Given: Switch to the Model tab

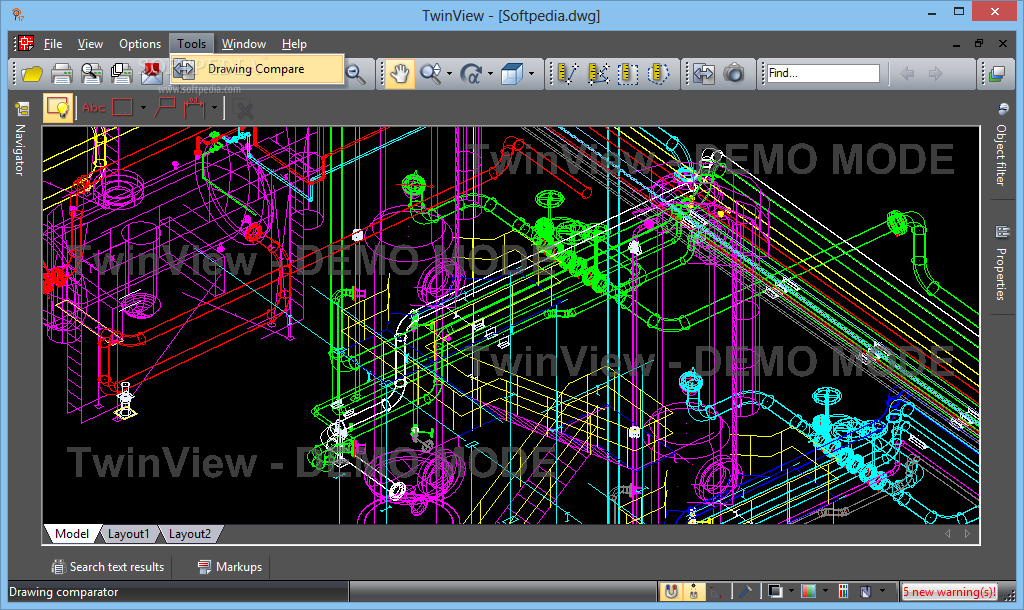Looking at the screenshot, I should (72, 534).
